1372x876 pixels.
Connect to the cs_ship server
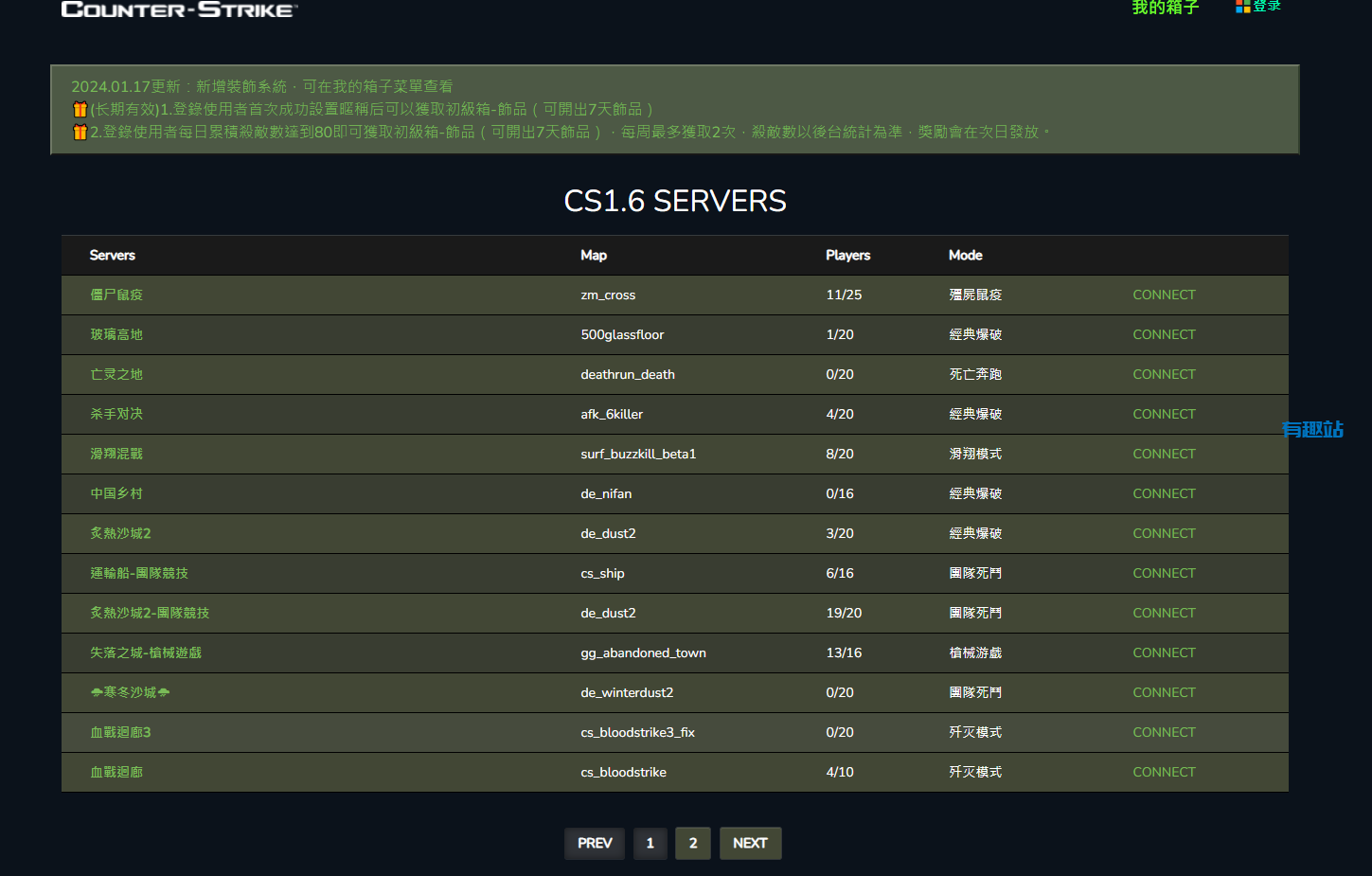1164,573
